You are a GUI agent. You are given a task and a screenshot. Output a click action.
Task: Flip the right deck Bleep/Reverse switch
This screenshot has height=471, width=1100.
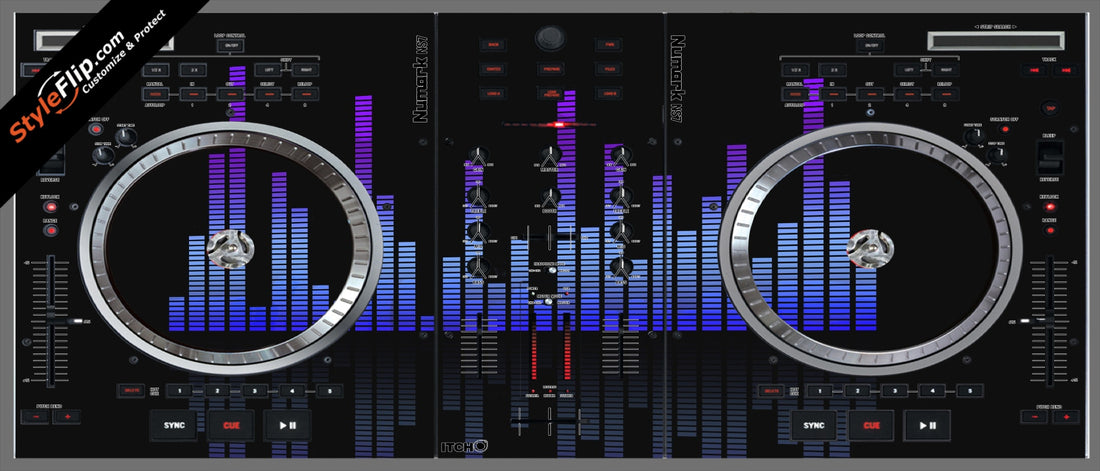[1050, 157]
